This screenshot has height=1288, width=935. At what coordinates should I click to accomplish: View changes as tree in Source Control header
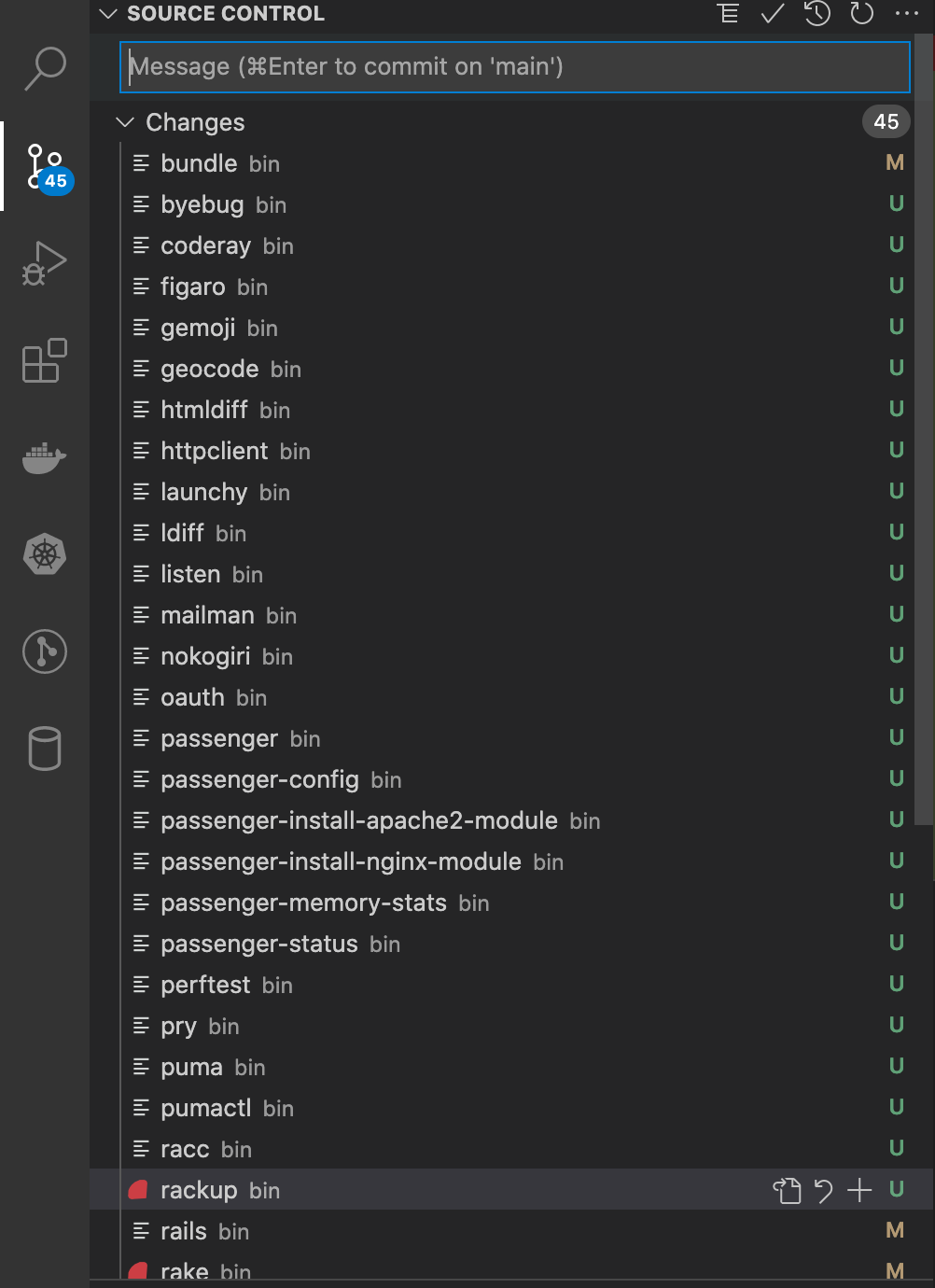tap(728, 13)
